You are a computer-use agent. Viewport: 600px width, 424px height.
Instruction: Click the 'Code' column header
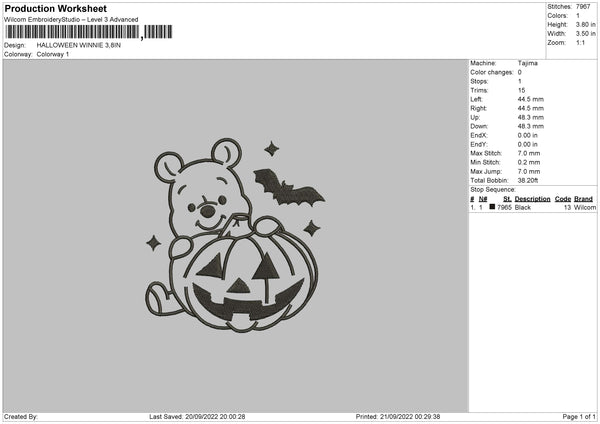563,199
